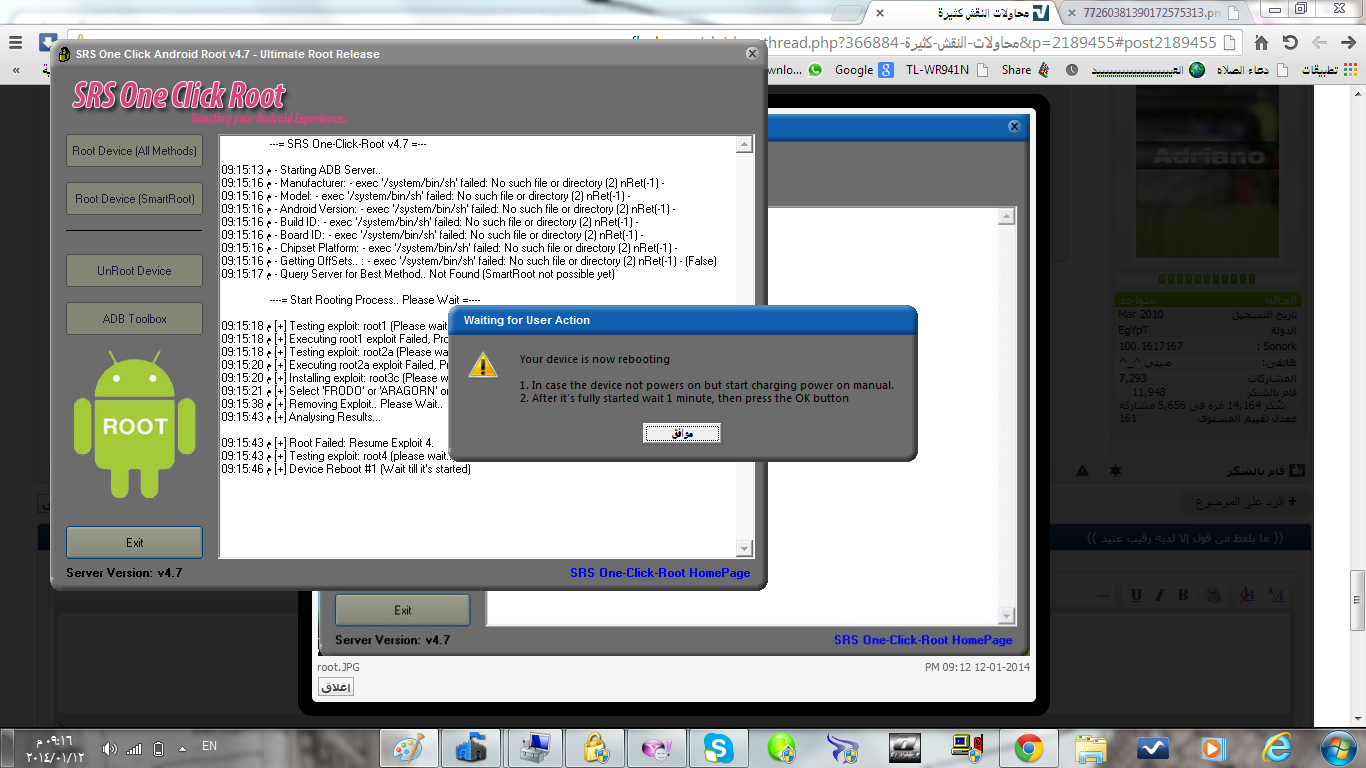Close the image popup with إغلاق button
The image size is (1366, 768).
(x=336, y=687)
